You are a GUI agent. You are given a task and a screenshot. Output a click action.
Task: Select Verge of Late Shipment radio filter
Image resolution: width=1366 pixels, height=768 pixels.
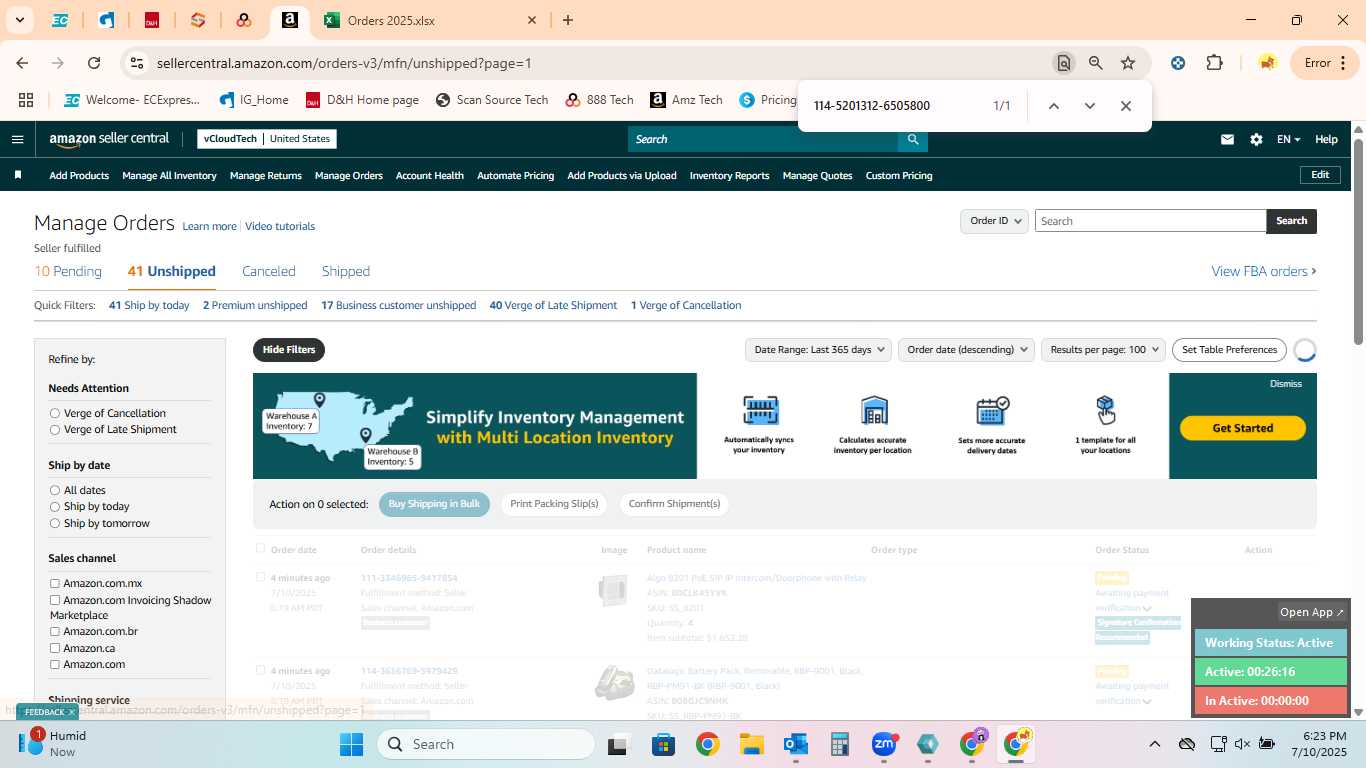point(55,429)
